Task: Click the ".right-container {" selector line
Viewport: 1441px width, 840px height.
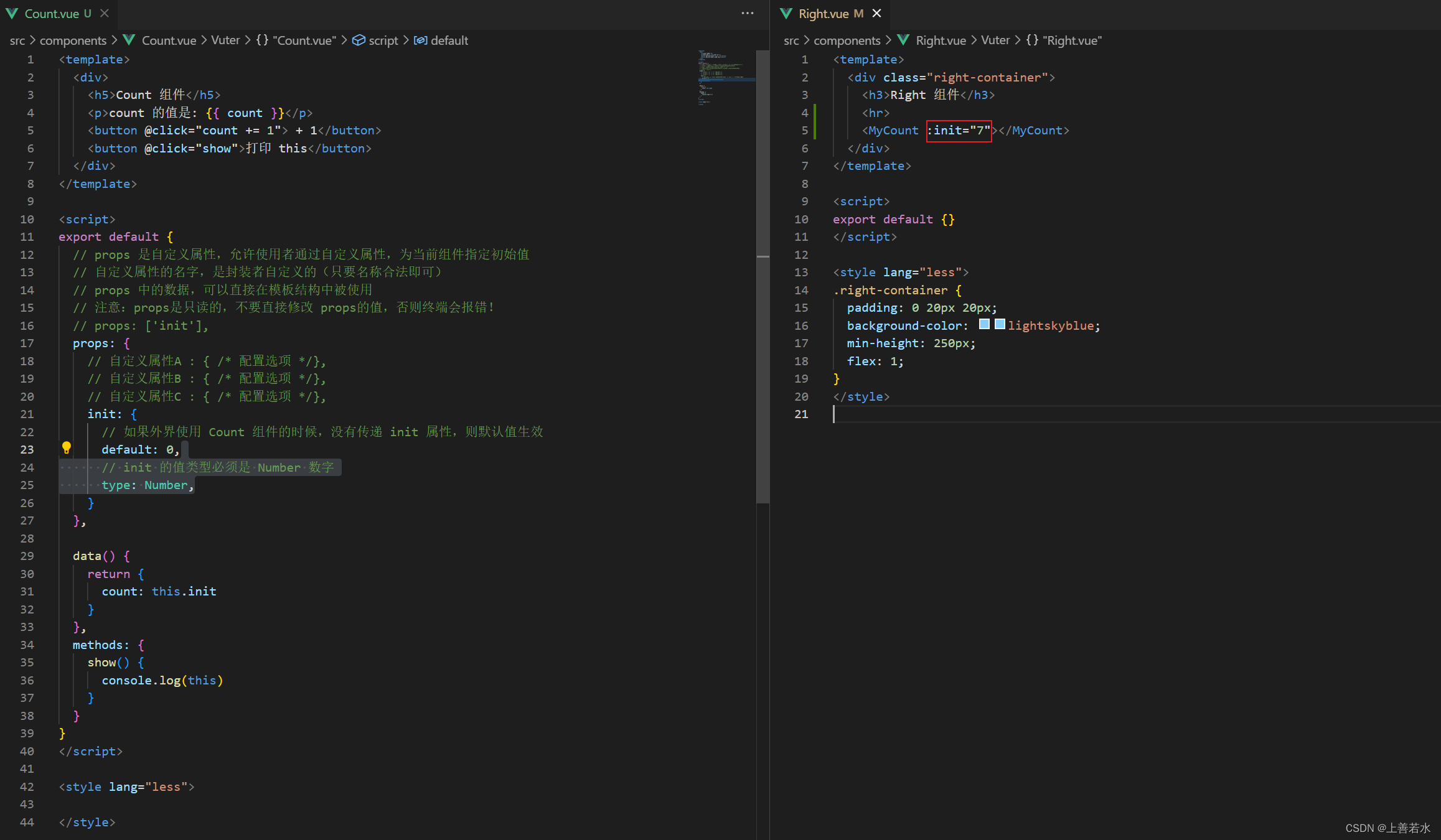Action: click(x=898, y=290)
